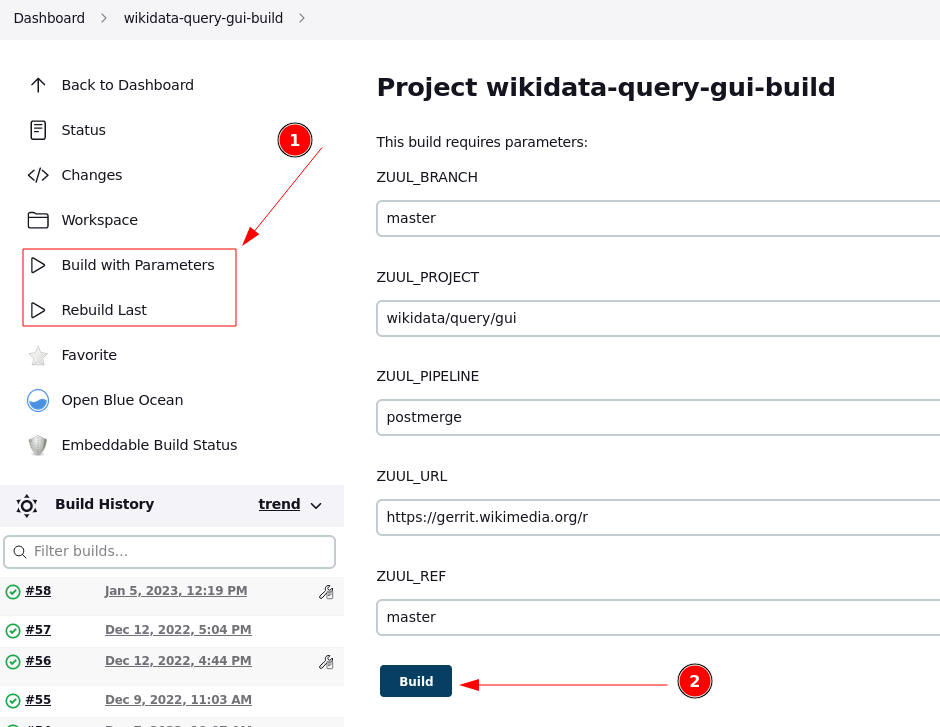940x727 pixels.
Task: Select Favorite in the sidebar
Action: (89, 355)
